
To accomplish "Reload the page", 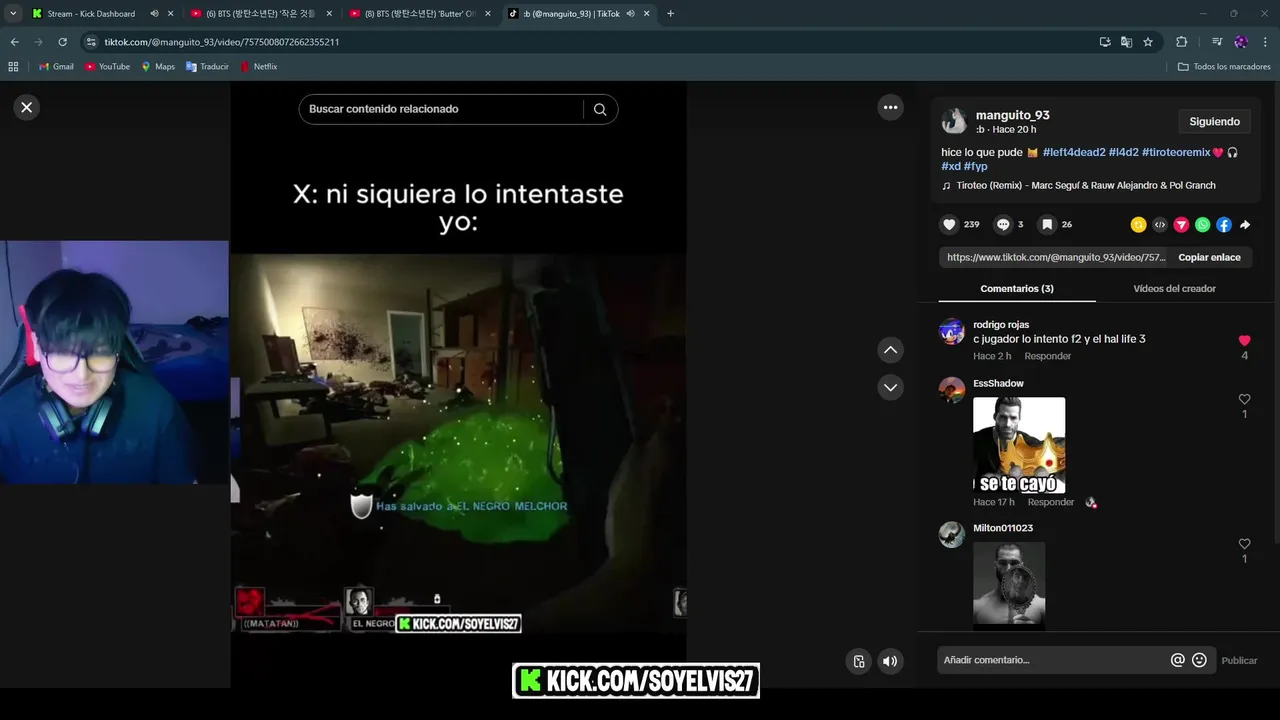I will click(62, 42).
